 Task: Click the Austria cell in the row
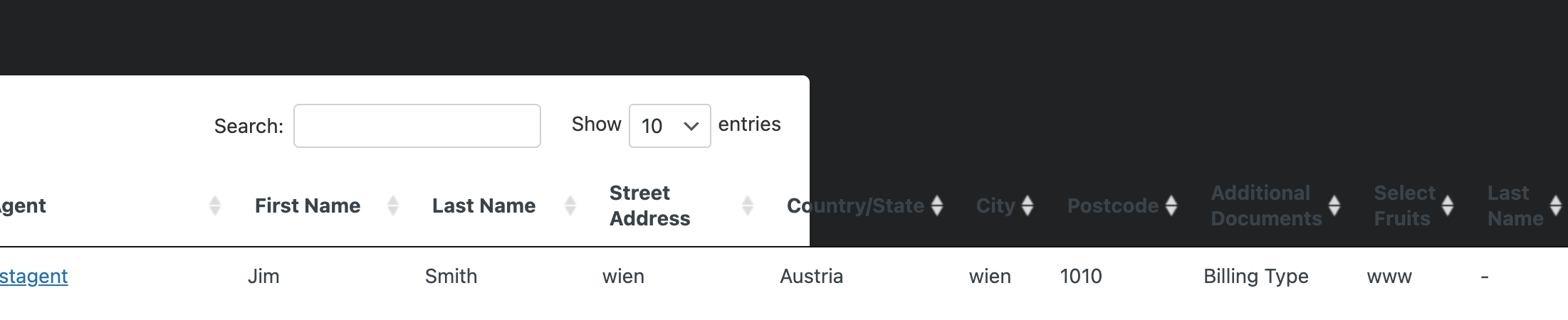(x=811, y=276)
